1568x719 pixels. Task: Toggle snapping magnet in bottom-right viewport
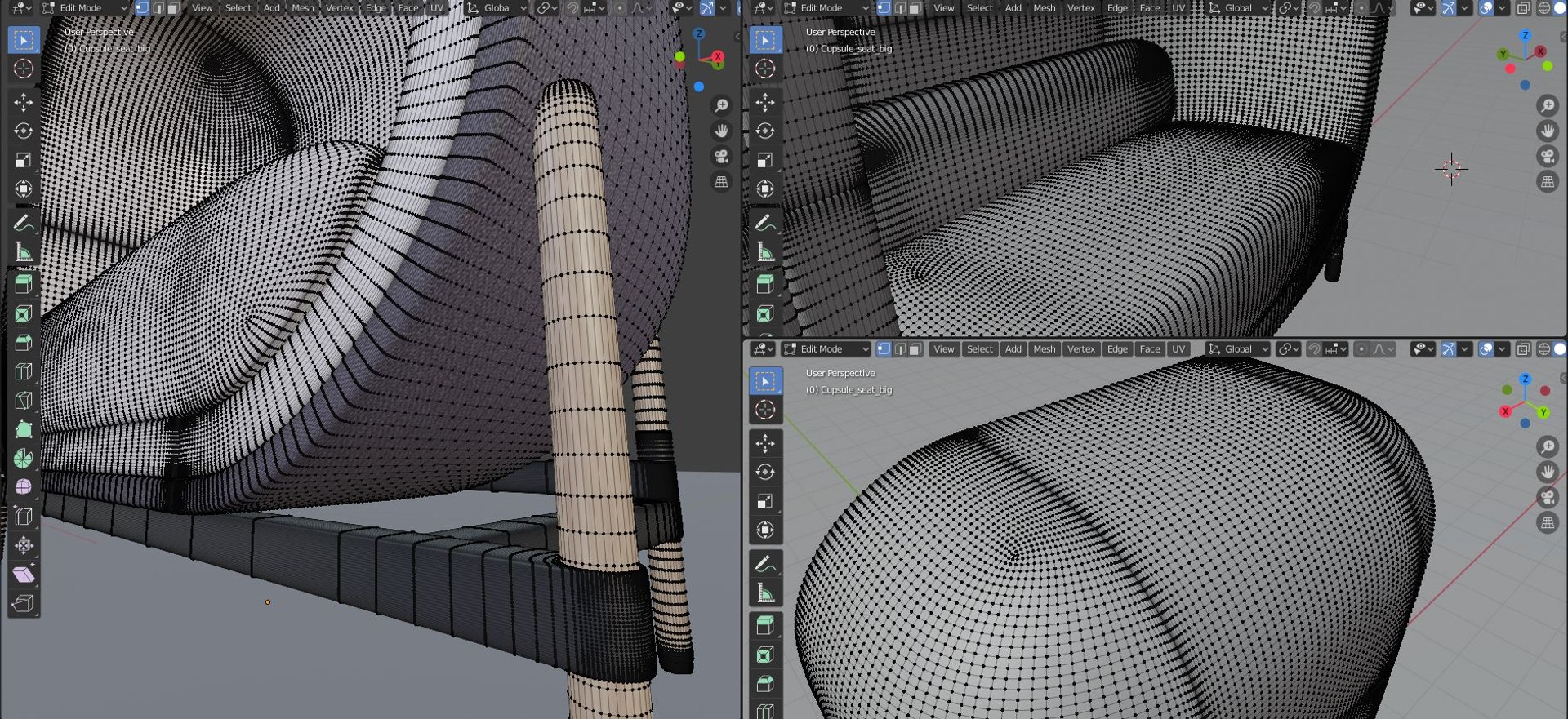coord(1314,349)
